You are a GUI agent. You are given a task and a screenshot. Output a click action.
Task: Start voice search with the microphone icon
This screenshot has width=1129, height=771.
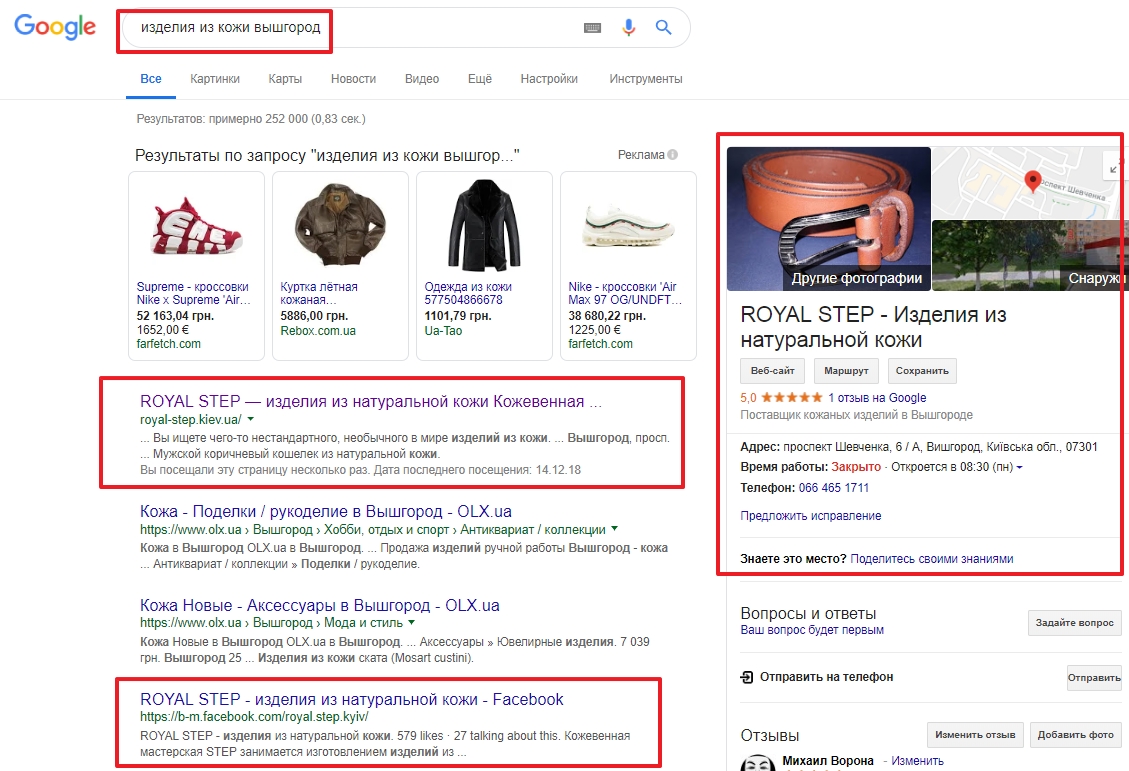[x=629, y=27]
